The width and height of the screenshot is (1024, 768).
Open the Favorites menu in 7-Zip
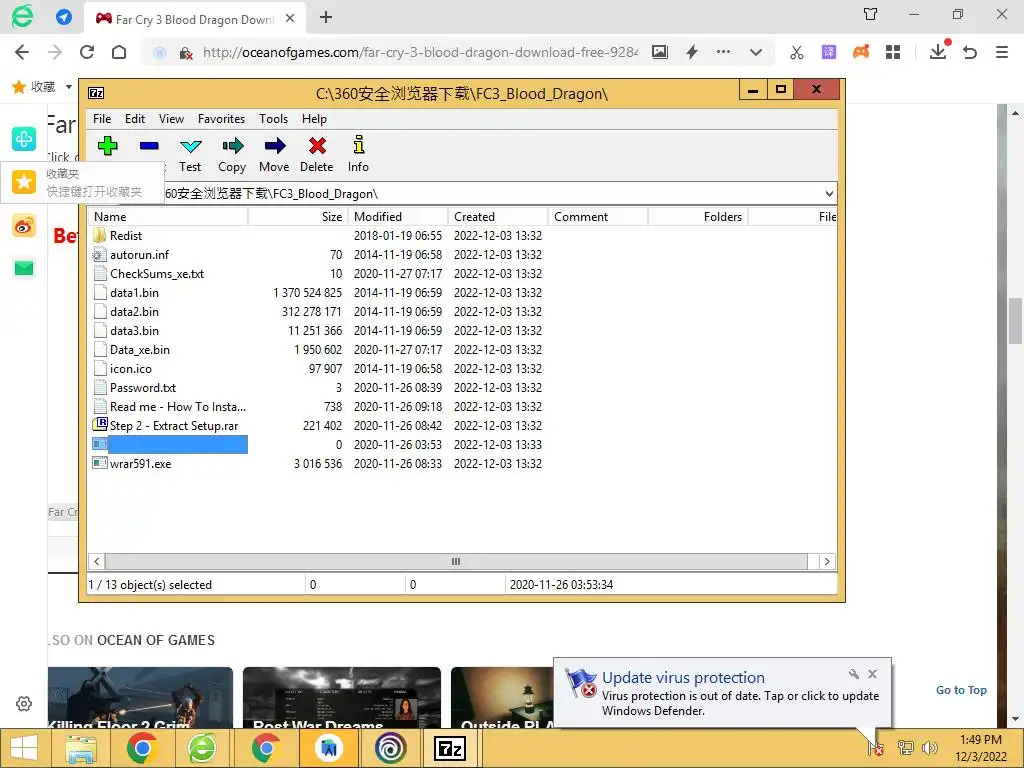tap(221, 119)
